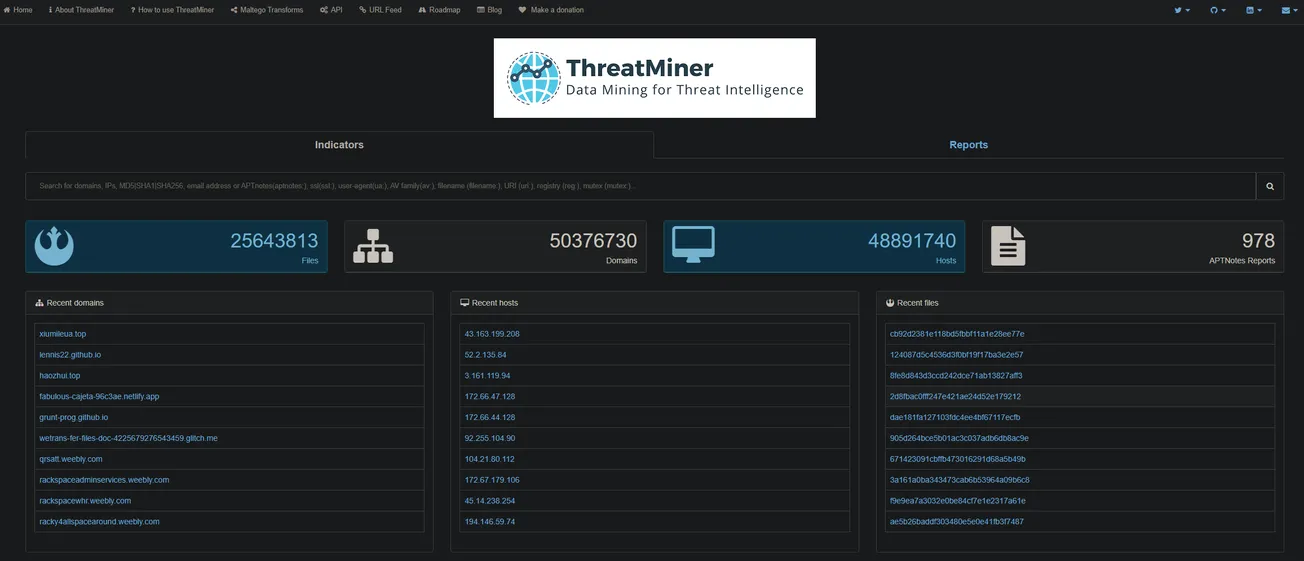Expand the email envelope dropdown
The image size is (1304, 561).
[1290, 10]
